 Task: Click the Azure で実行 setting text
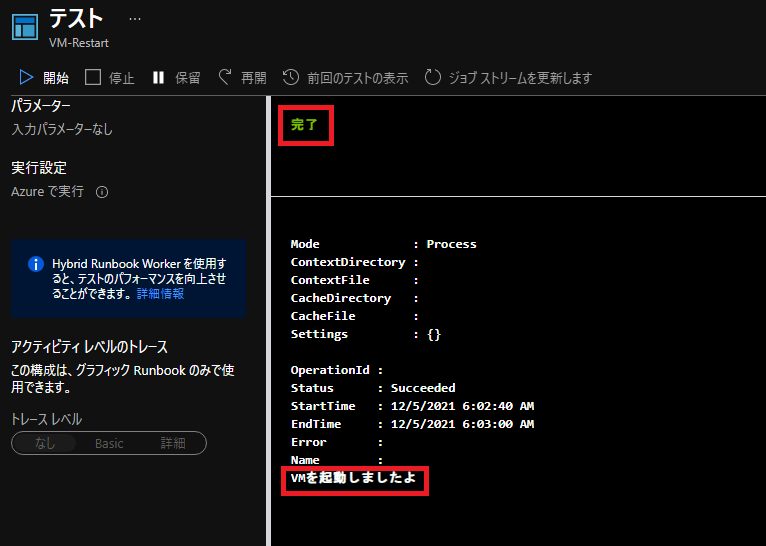pyautogui.click(x=47, y=191)
